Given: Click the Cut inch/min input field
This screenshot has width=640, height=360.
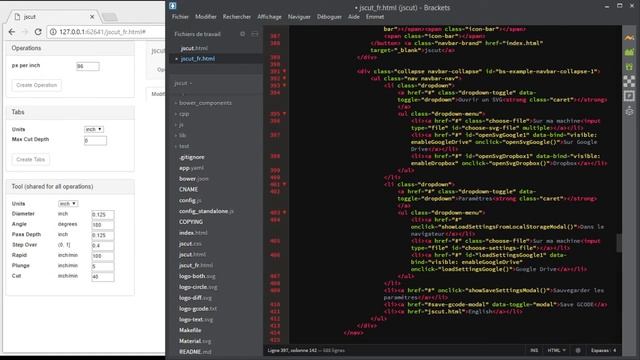Looking at the screenshot, I should pos(103,277).
